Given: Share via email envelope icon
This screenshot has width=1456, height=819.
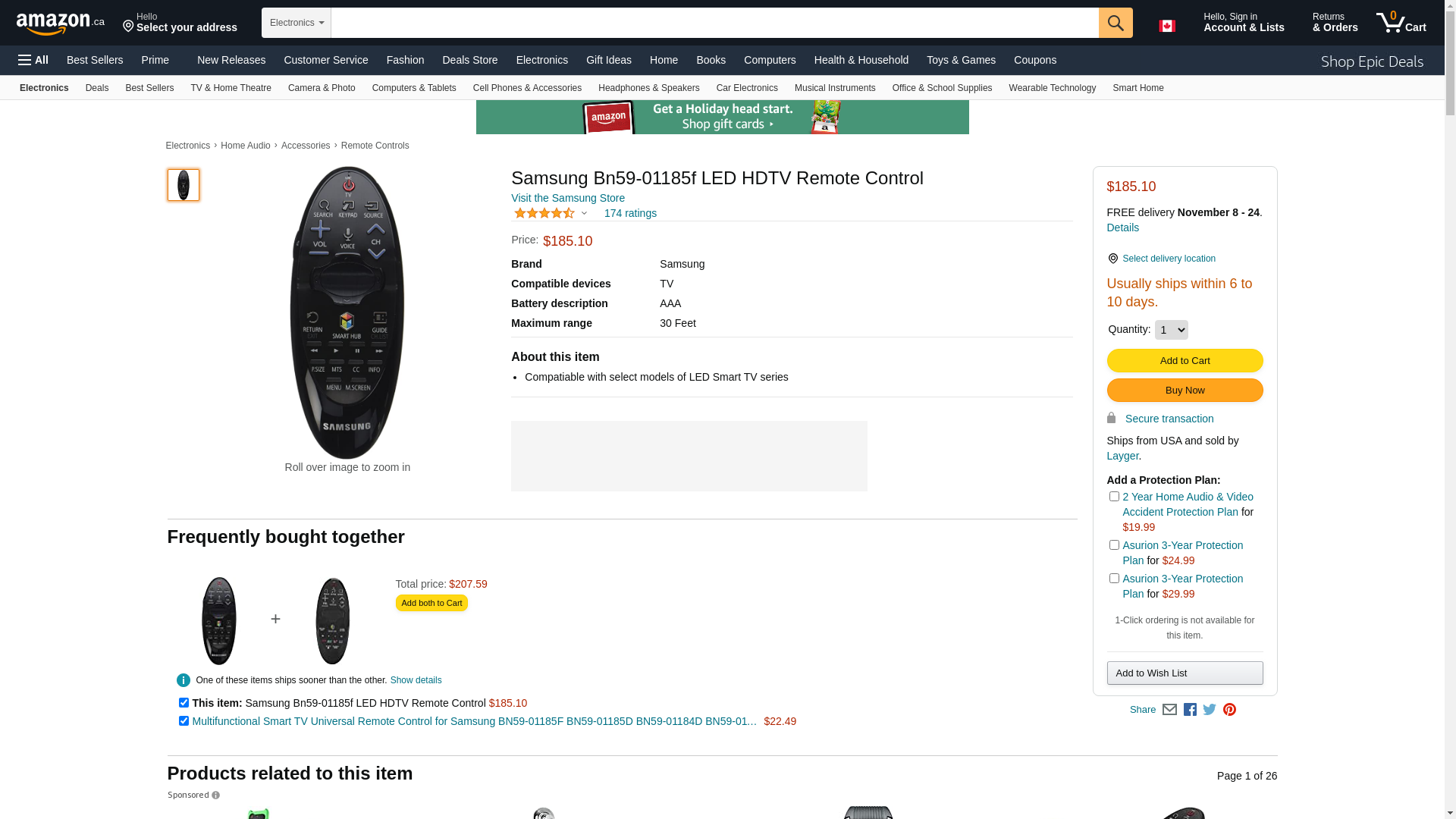Looking at the screenshot, I should point(1169,710).
